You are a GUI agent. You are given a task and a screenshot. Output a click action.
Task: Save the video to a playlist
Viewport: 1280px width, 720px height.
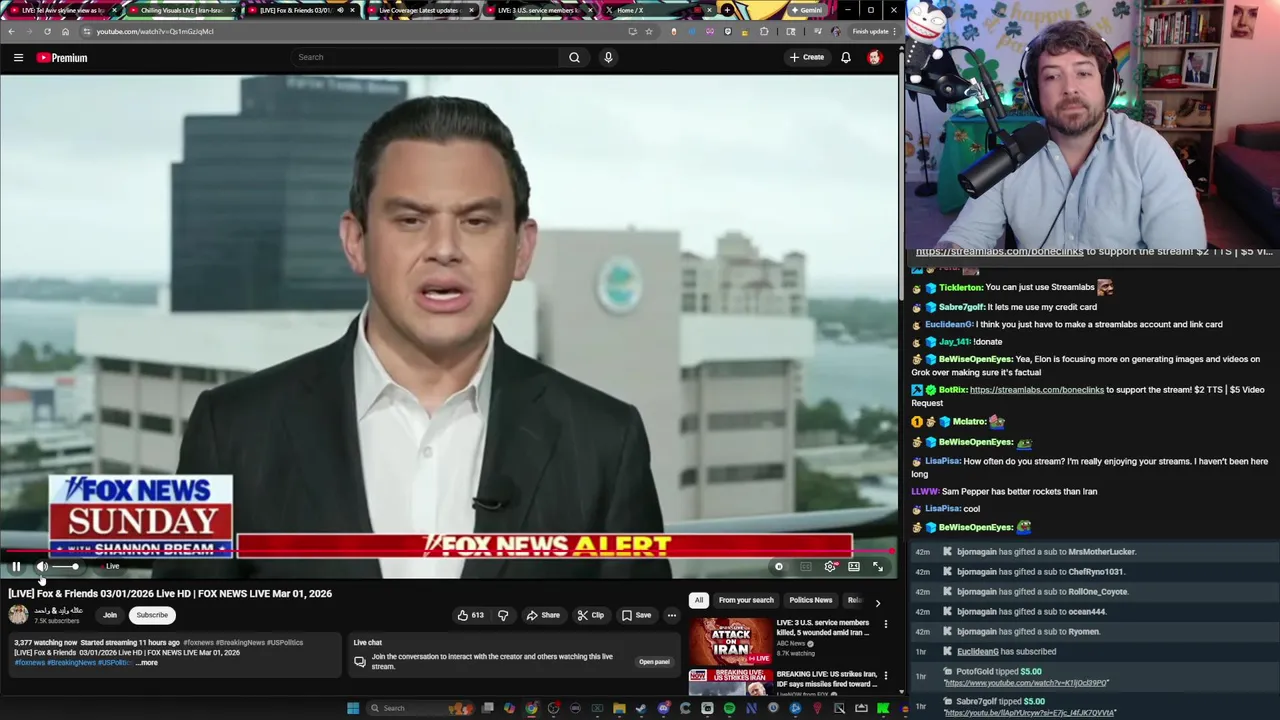click(636, 615)
